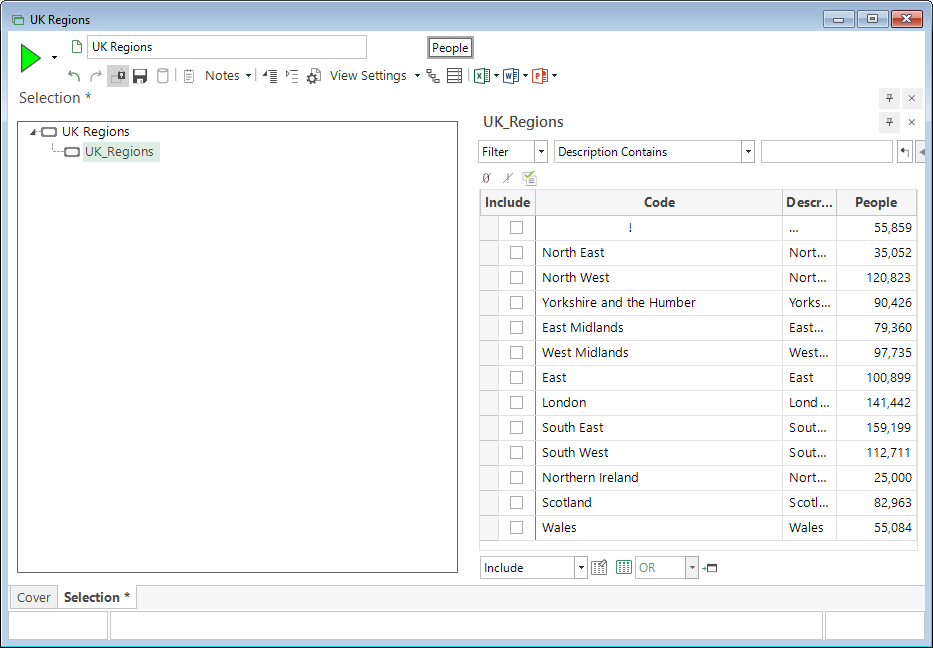Switch to the Cover tab

pyautogui.click(x=33, y=597)
